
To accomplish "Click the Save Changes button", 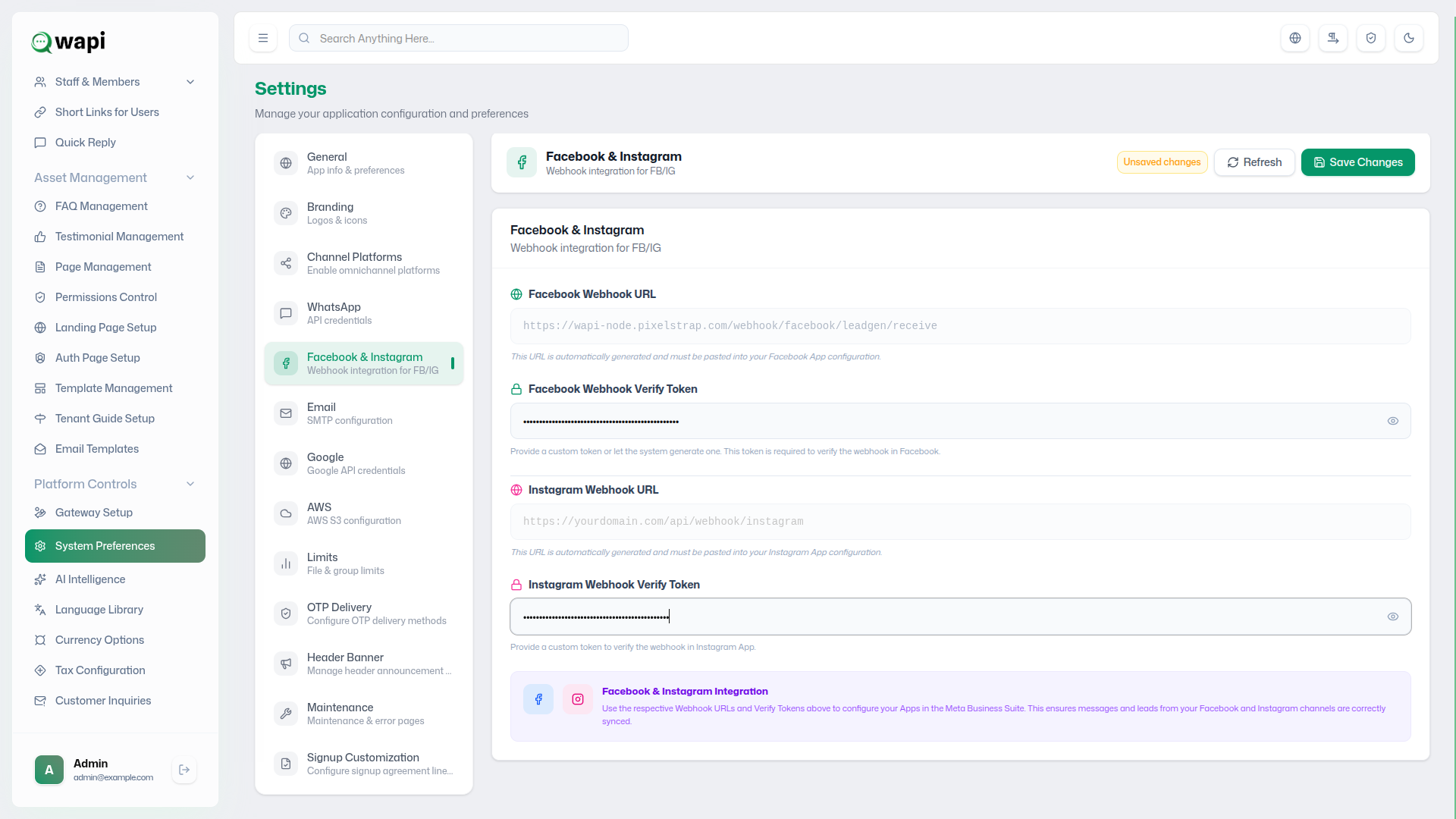I will (x=1357, y=162).
